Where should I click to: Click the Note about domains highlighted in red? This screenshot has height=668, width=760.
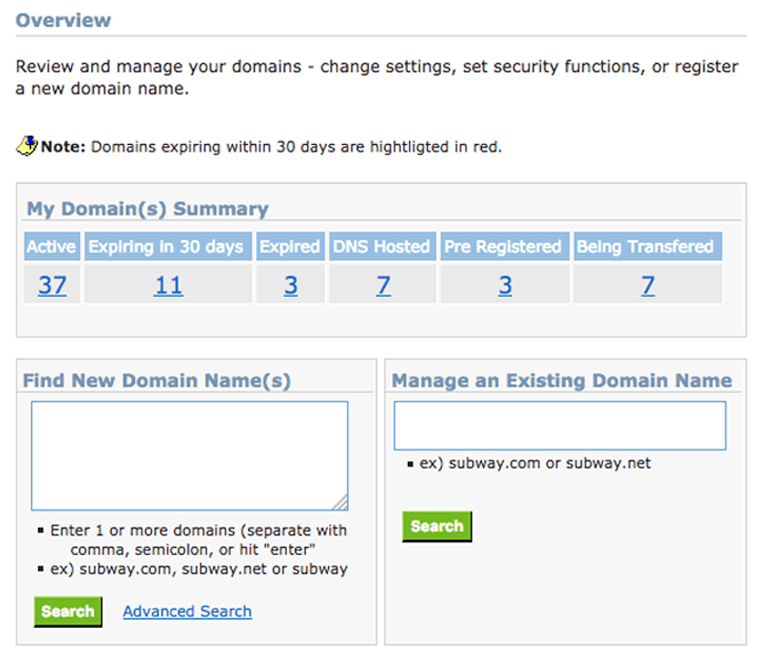(271, 146)
